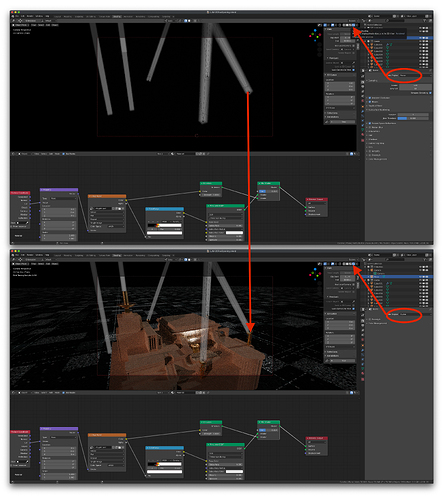Switch to Solid shading in top window
442x500 pixels.
pos(347,25)
